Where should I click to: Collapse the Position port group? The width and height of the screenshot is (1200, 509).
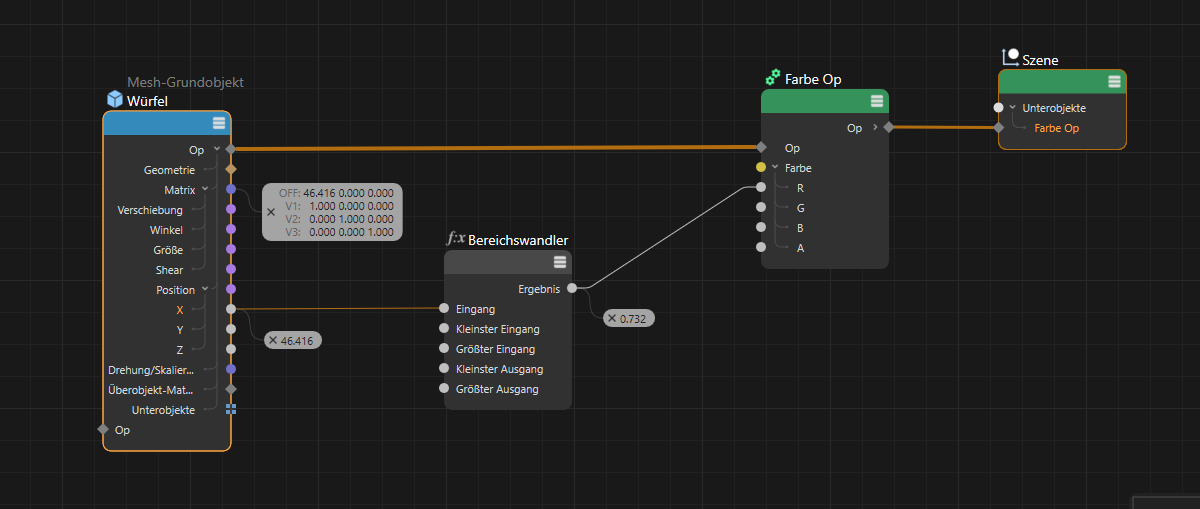(x=205, y=289)
